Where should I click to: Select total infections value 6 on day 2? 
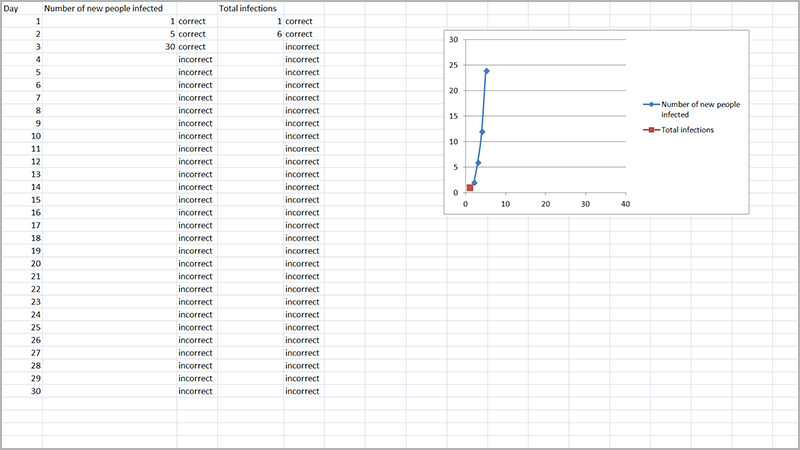pos(251,34)
